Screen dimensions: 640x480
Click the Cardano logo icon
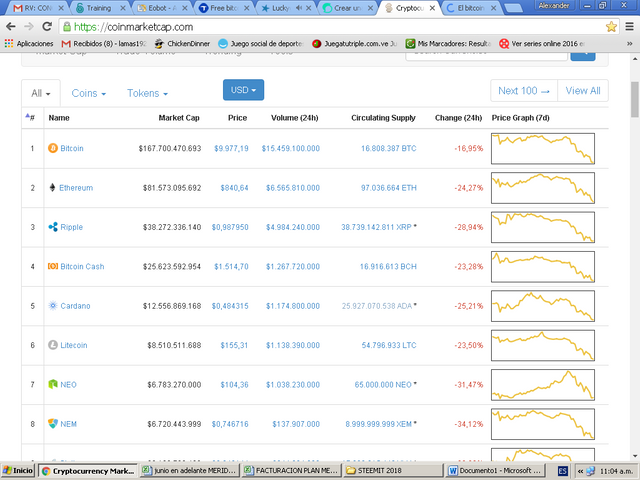coord(53,306)
